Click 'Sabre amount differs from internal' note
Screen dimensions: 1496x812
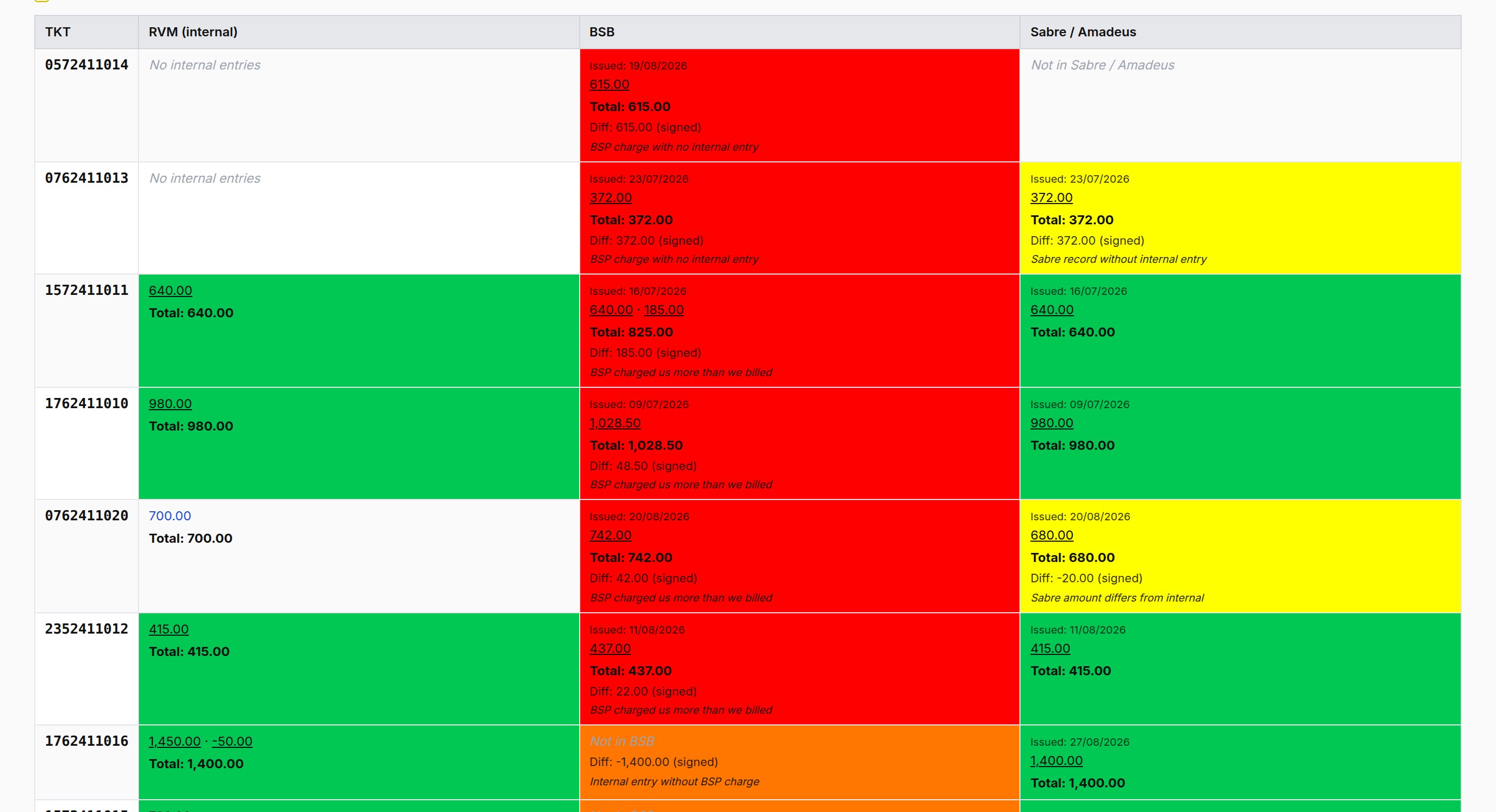pyautogui.click(x=1117, y=598)
